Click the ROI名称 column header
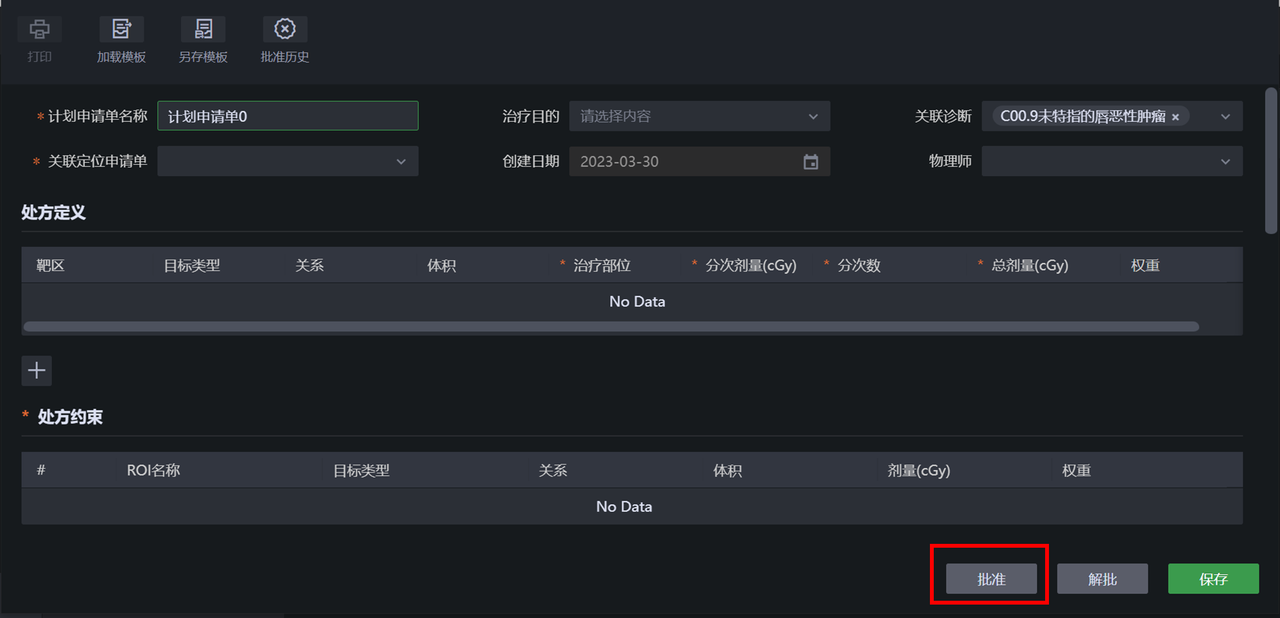Viewport: 1280px width, 618px height. (153, 470)
